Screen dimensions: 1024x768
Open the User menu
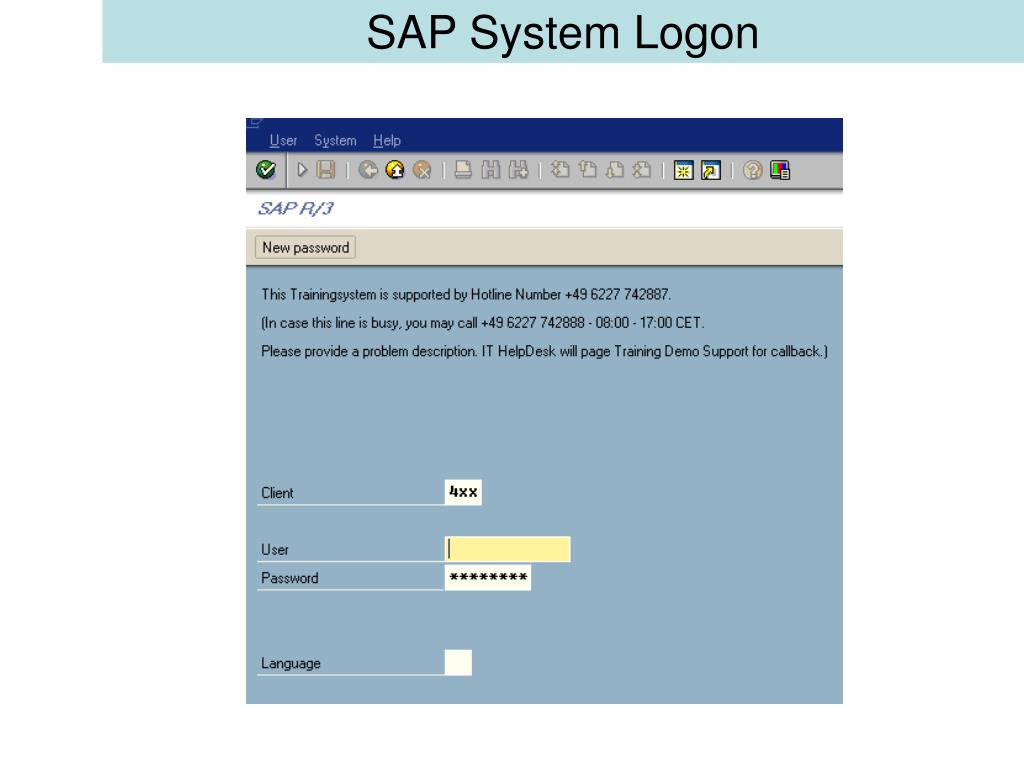click(283, 140)
